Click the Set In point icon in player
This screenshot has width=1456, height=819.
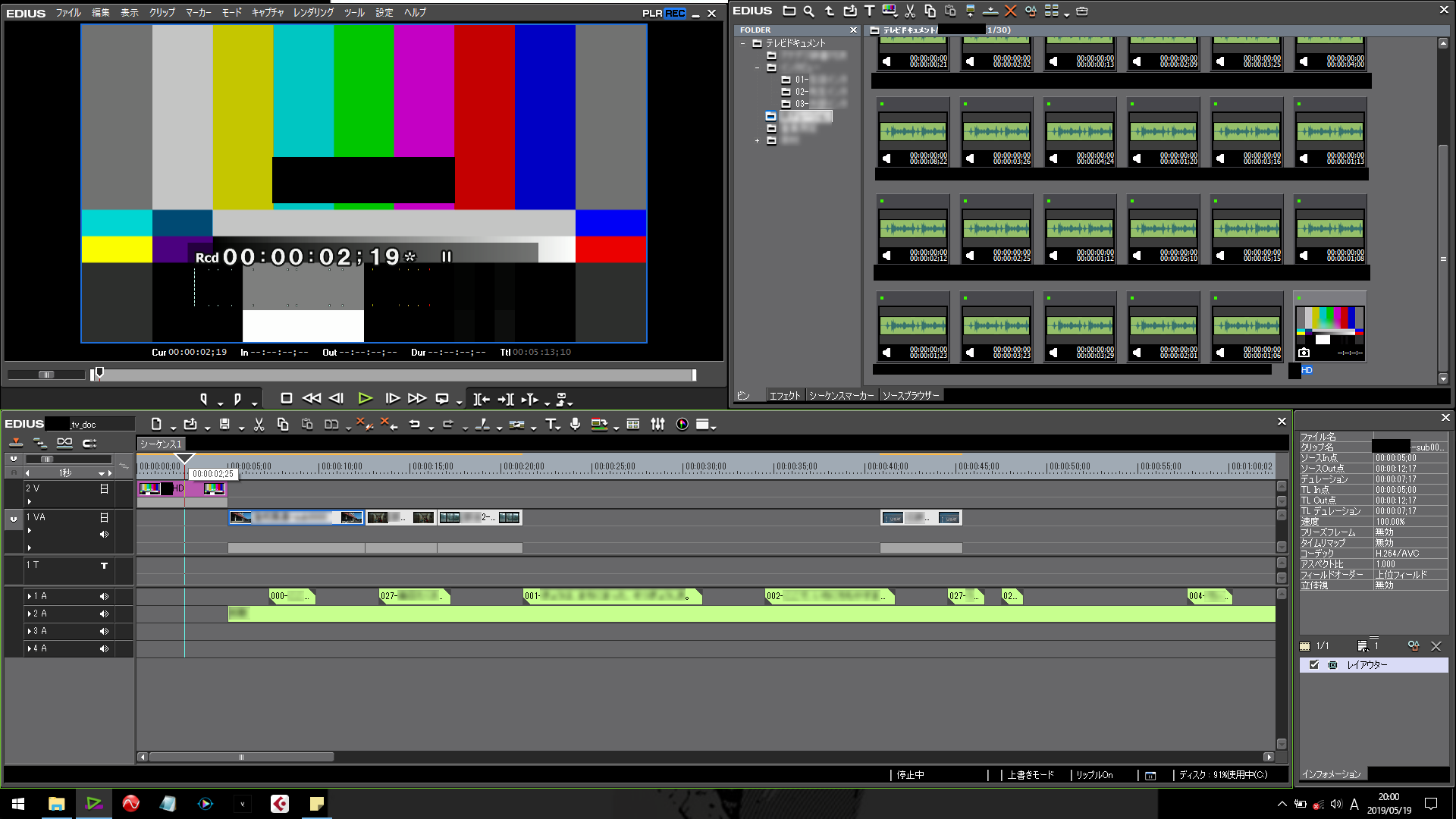[x=203, y=399]
